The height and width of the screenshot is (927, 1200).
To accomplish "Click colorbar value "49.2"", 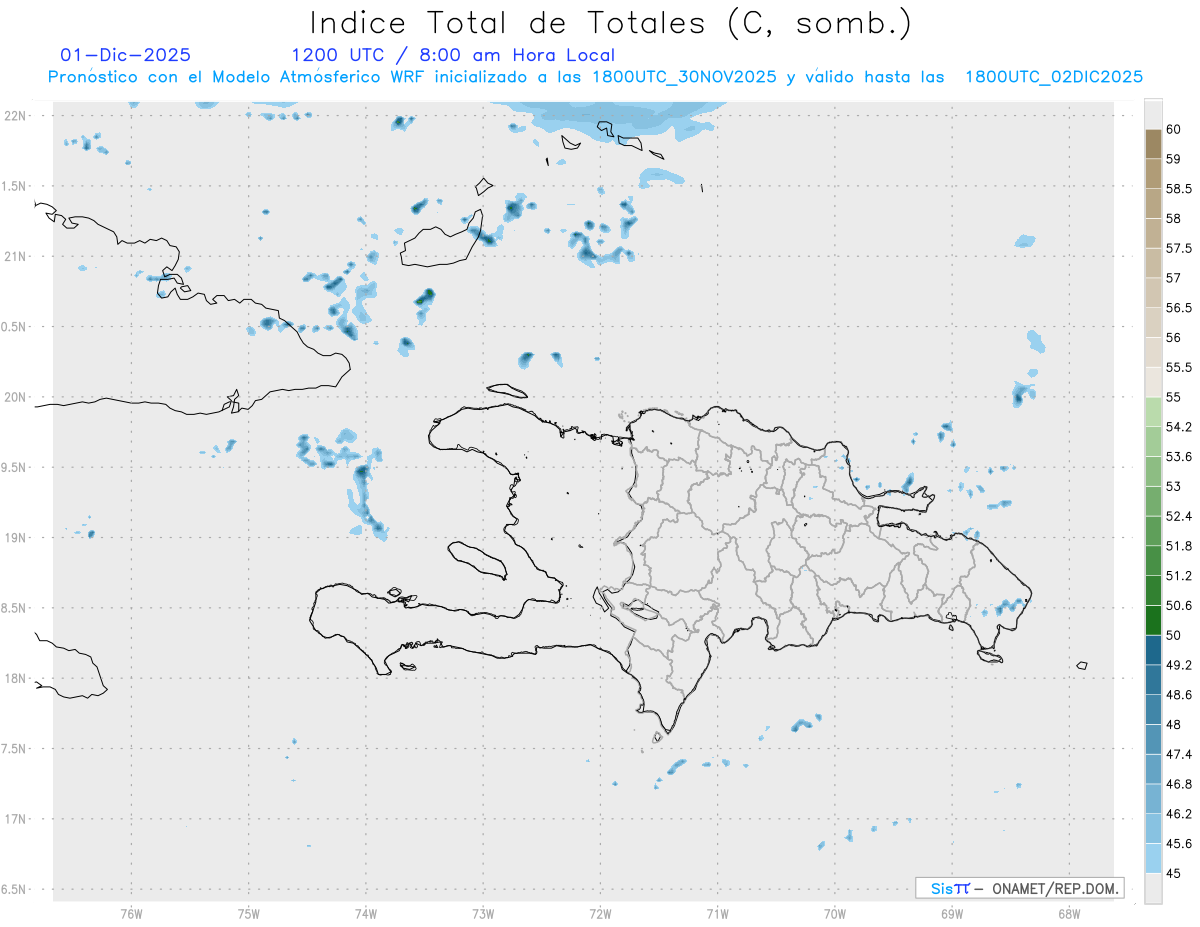I will pos(1179,665).
